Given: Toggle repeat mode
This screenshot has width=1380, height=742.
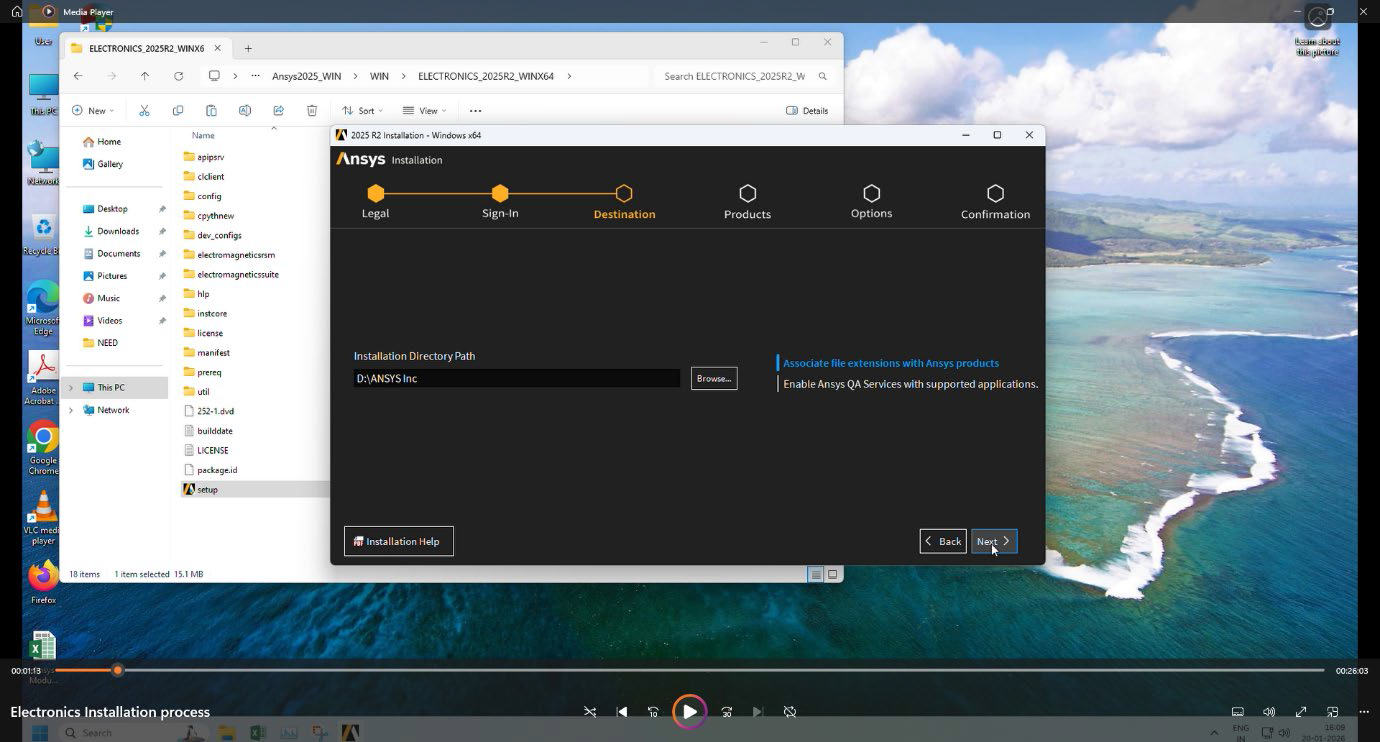Looking at the screenshot, I should tap(790, 712).
